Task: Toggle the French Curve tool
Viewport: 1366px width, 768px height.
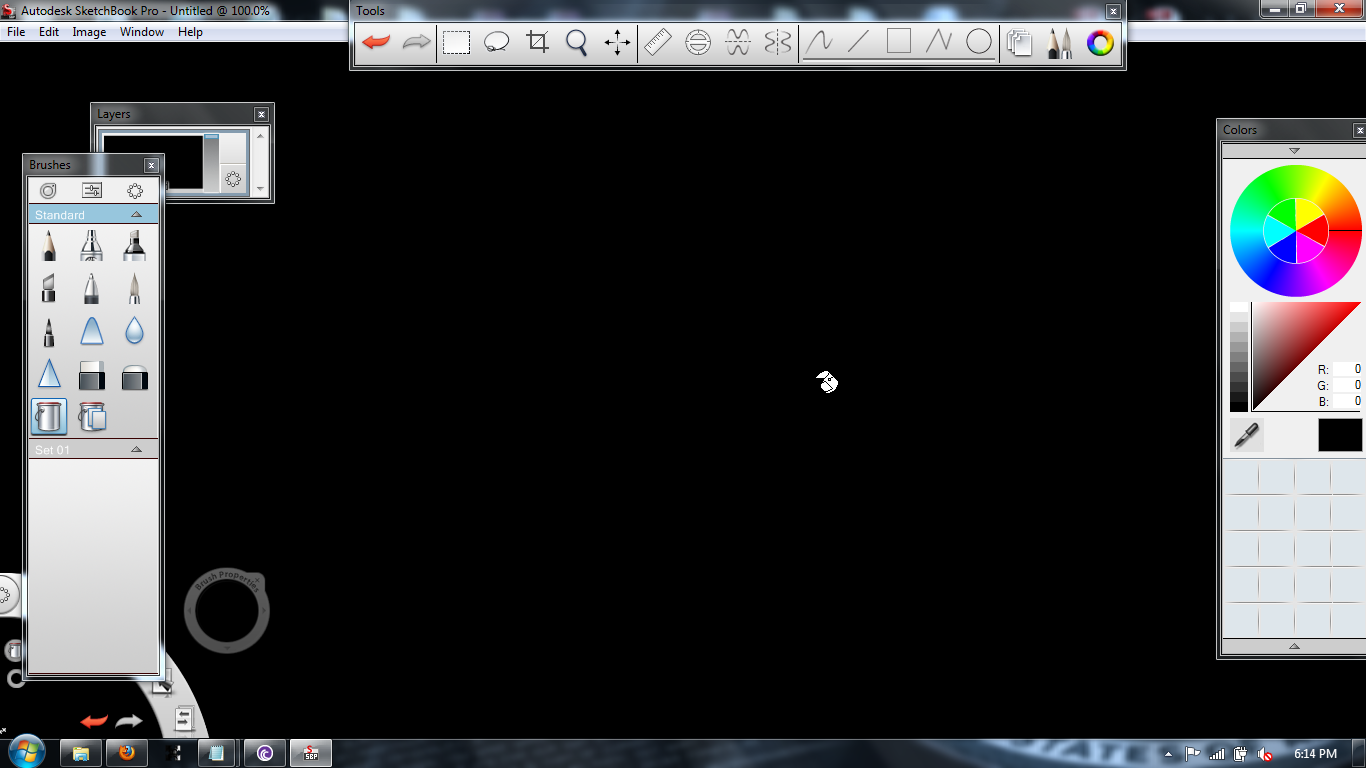Action: pyautogui.click(x=738, y=42)
